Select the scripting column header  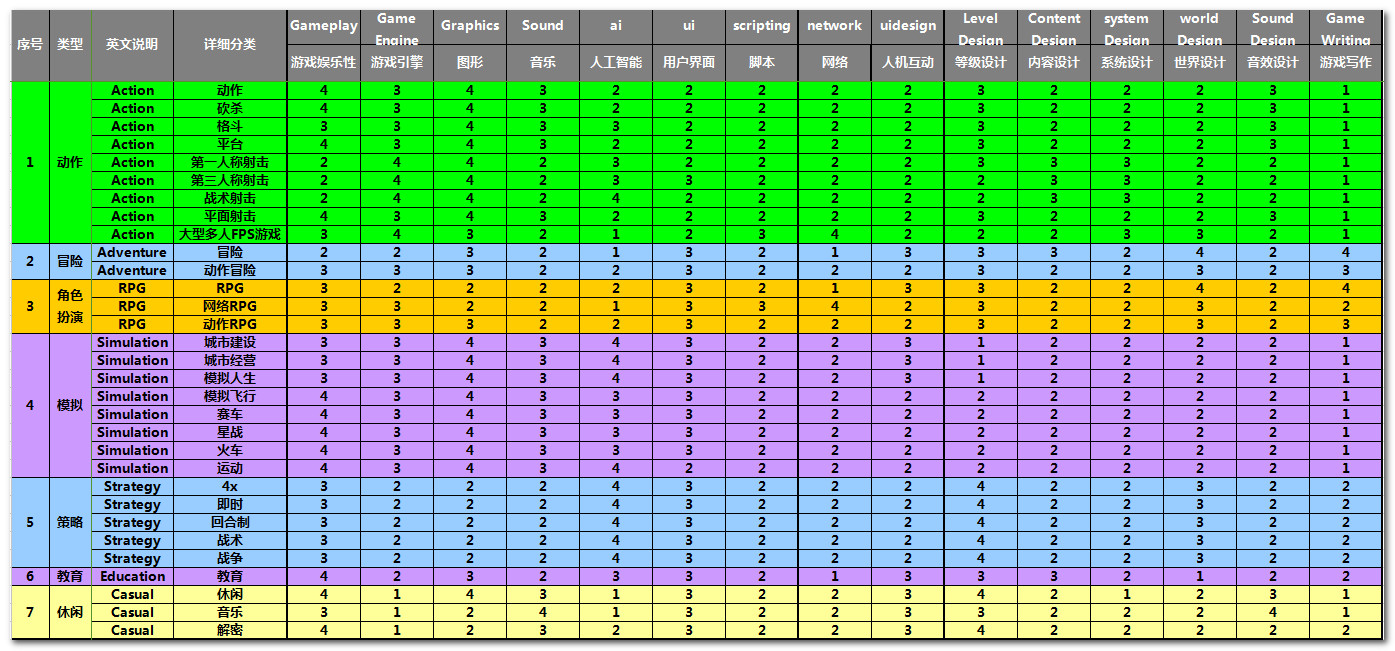pos(761,26)
